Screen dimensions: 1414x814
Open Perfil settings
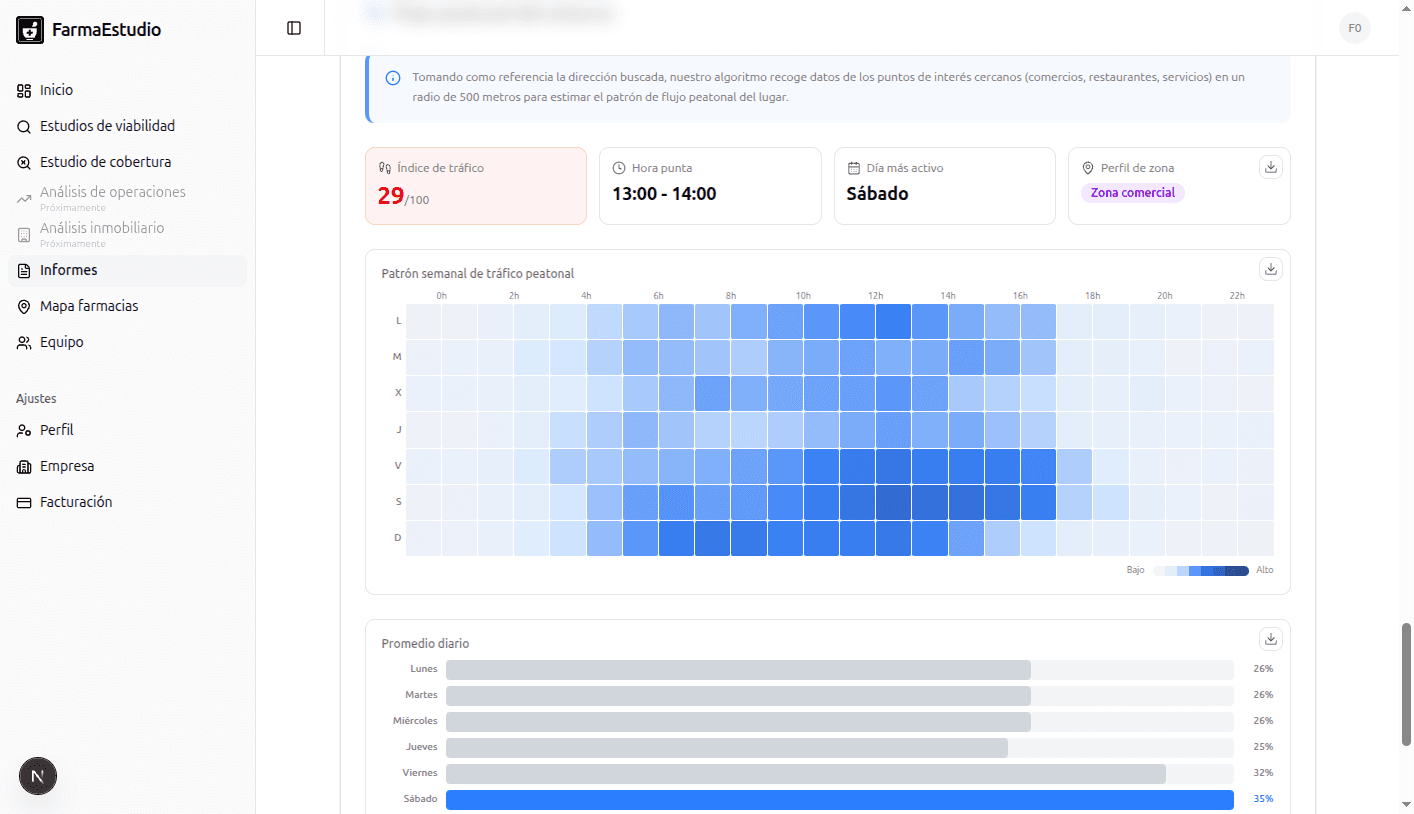click(56, 430)
